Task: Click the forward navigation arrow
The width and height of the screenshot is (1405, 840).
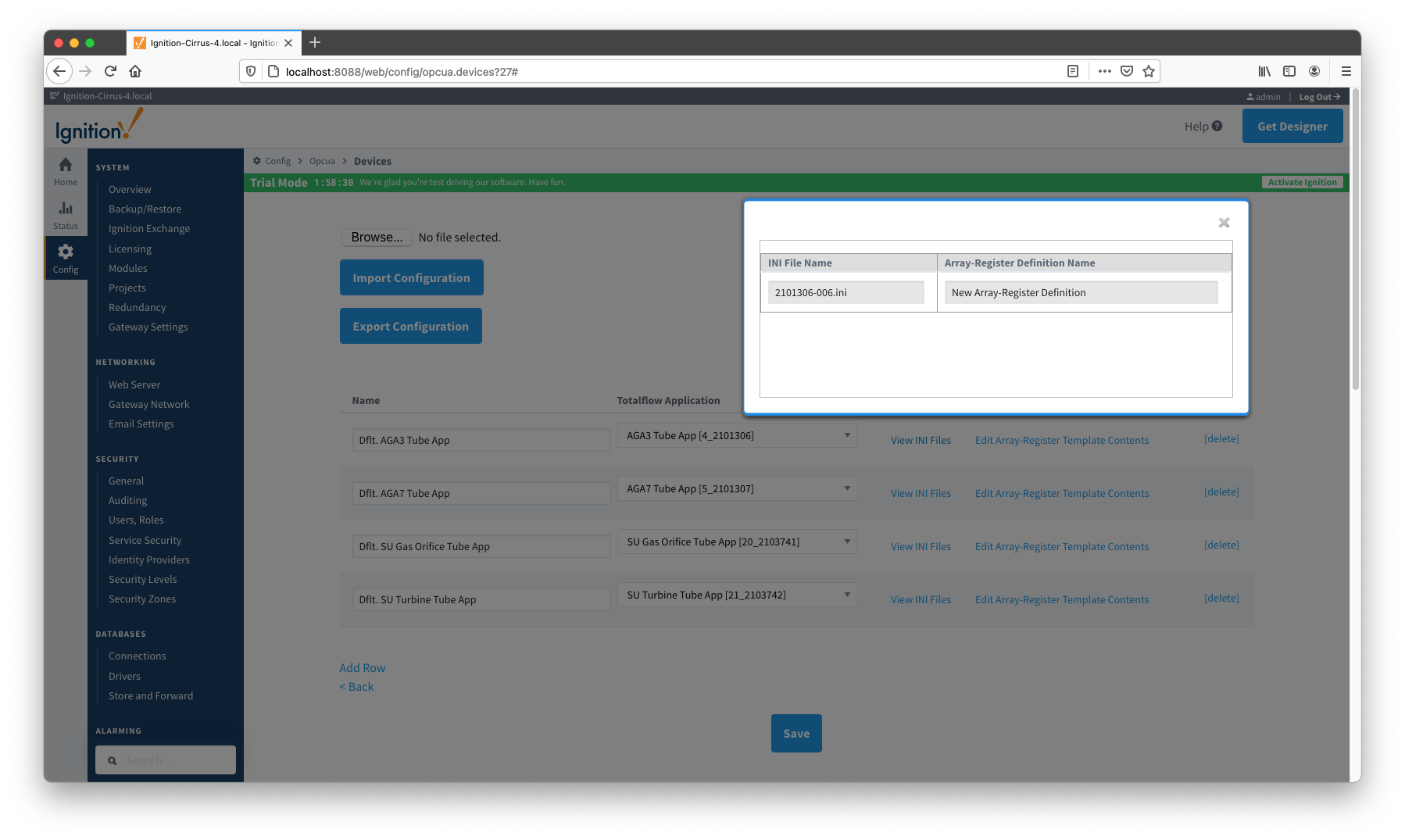Action: pyautogui.click(x=85, y=71)
